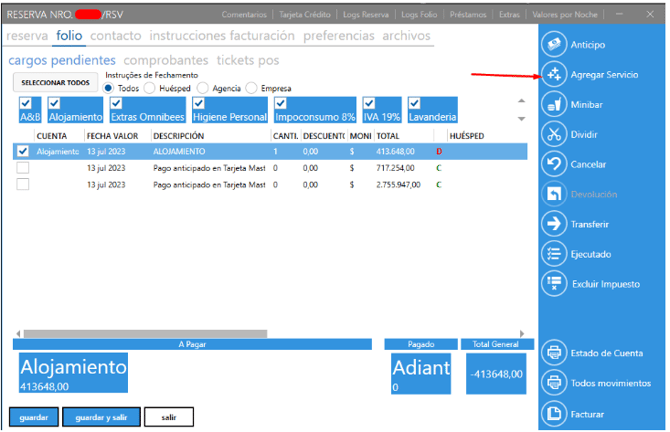Image resolution: width=670 pixels, height=432 pixels.
Task: Toggle the IVA 19% filter checkbox
Action: [x=370, y=103]
